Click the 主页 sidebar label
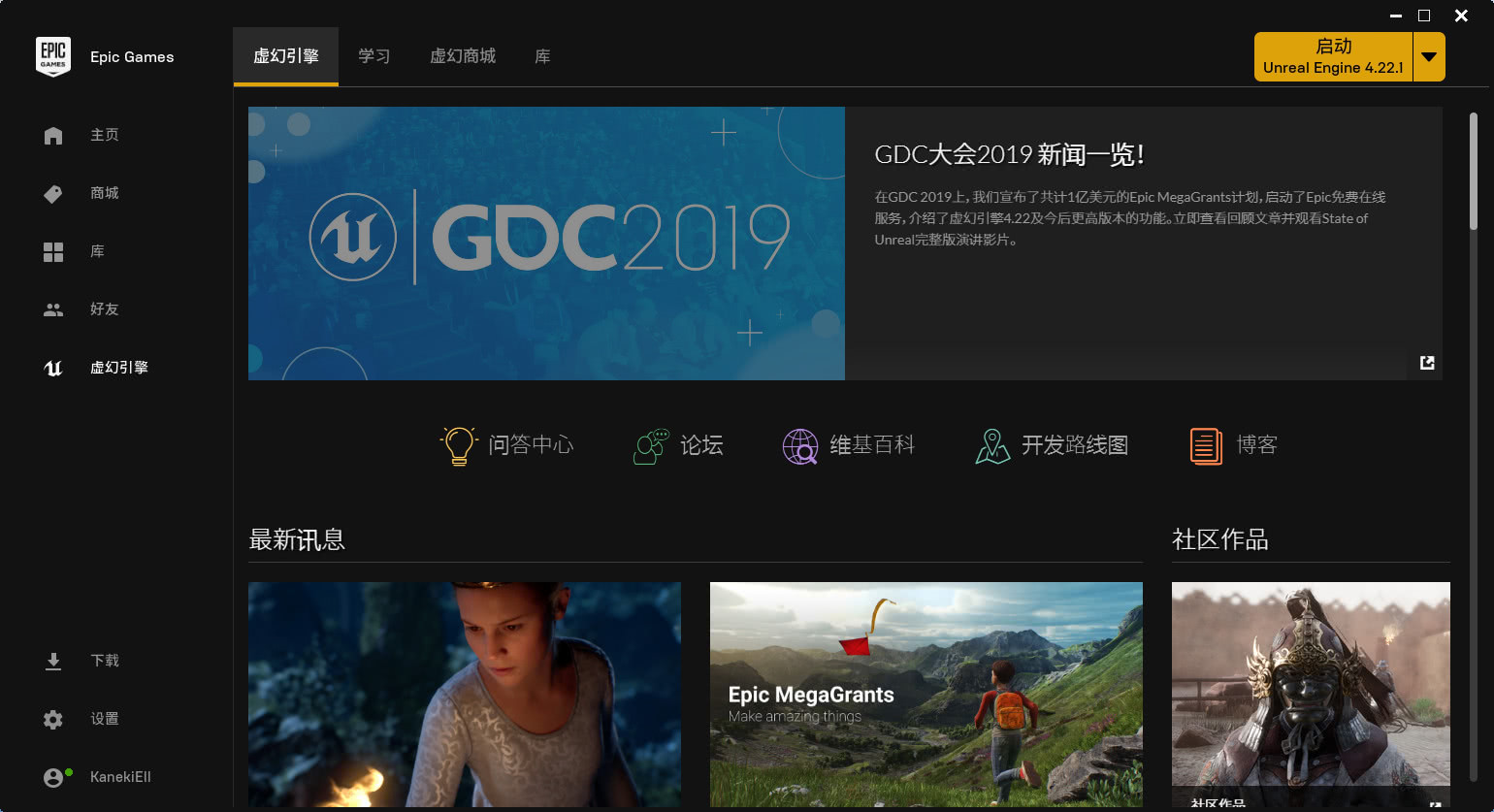This screenshot has width=1494, height=812. coord(105,135)
